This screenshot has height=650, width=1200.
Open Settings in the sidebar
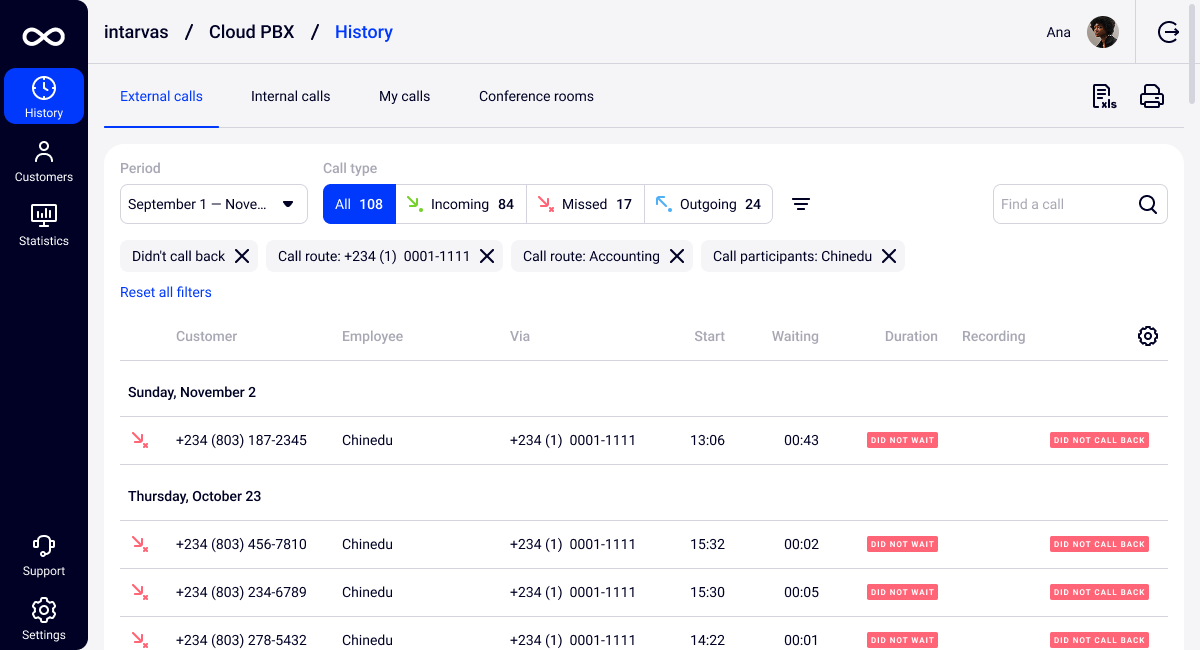[x=44, y=620]
